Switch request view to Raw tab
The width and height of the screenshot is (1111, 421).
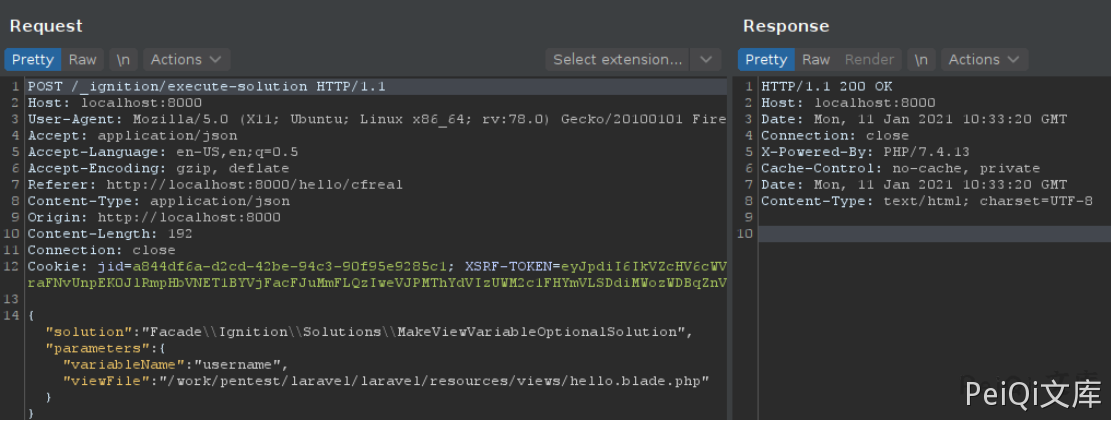tap(83, 60)
